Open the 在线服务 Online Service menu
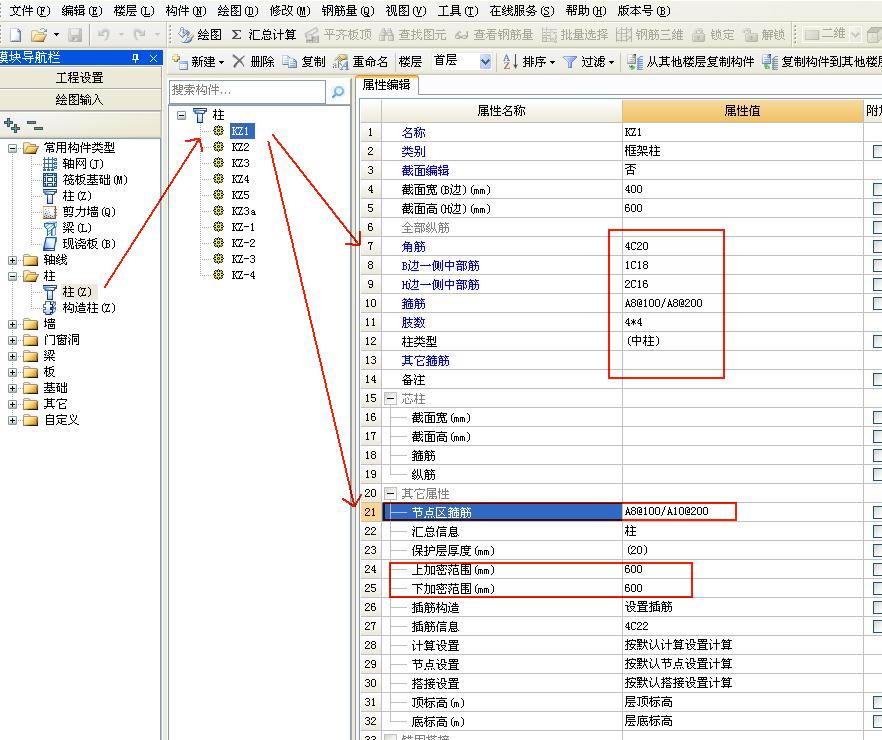882x740 pixels. [521, 10]
